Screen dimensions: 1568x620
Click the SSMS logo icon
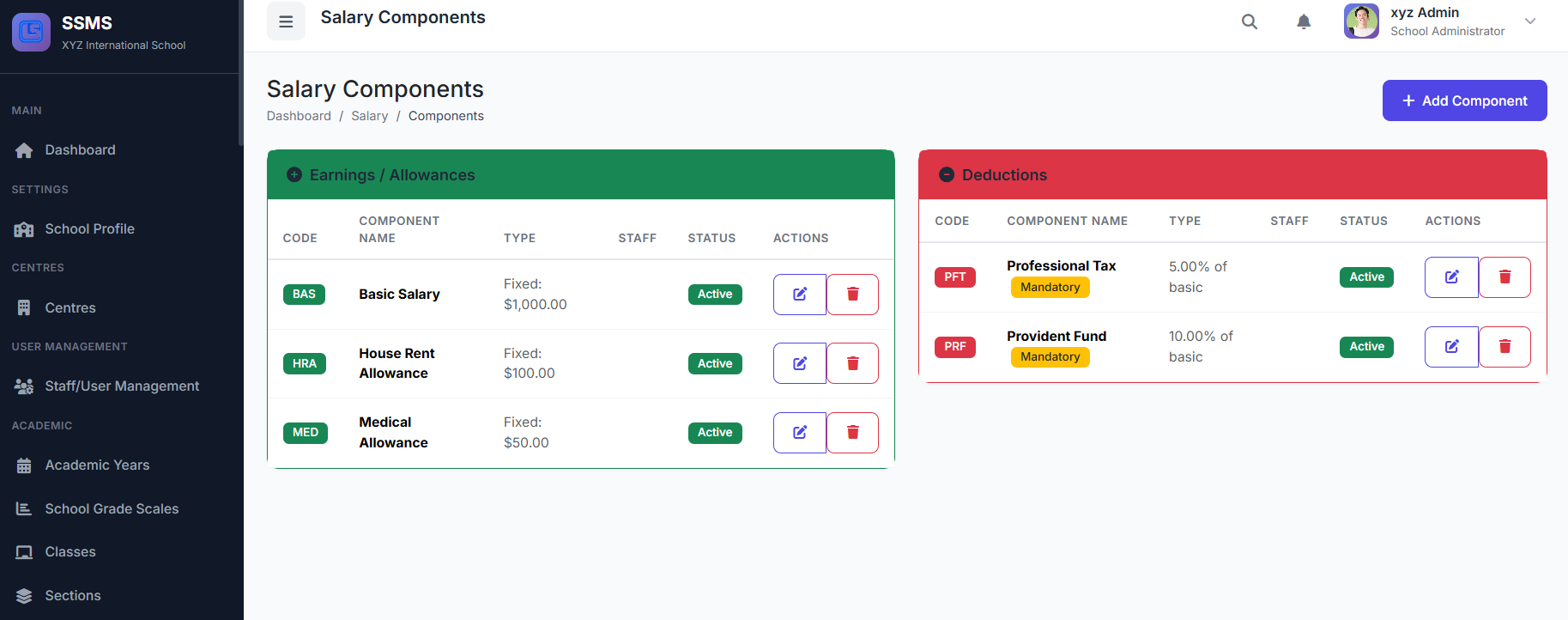tap(31, 32)
